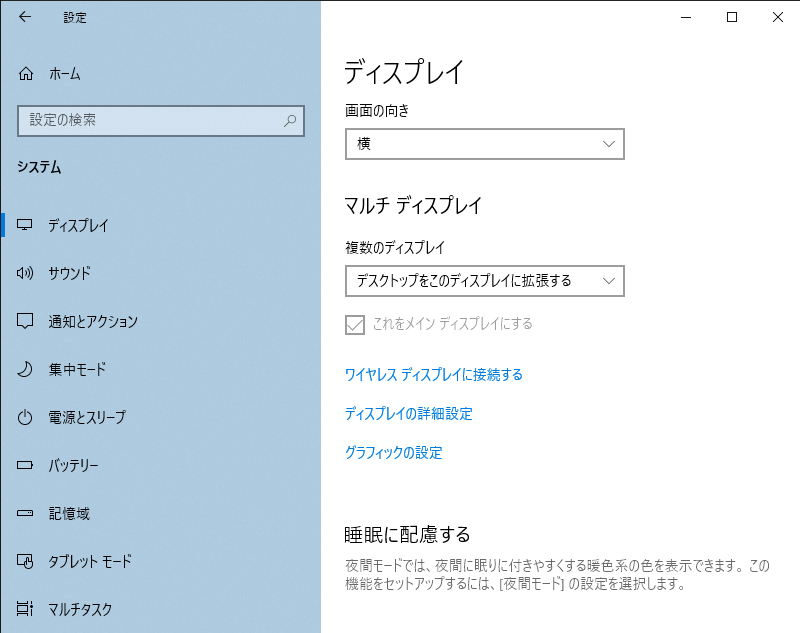Select the 記憶域 drive icon
800x633 pixels.
[24, 513]
